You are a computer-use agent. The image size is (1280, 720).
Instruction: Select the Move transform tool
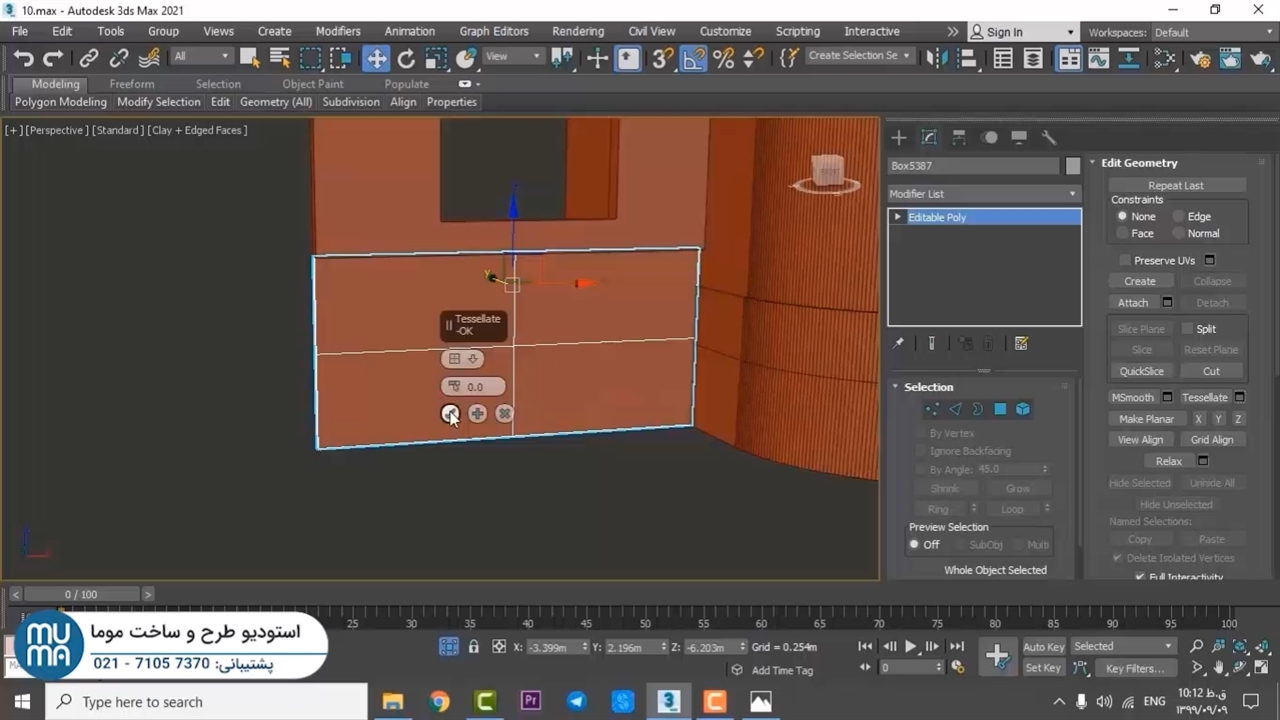377,58
